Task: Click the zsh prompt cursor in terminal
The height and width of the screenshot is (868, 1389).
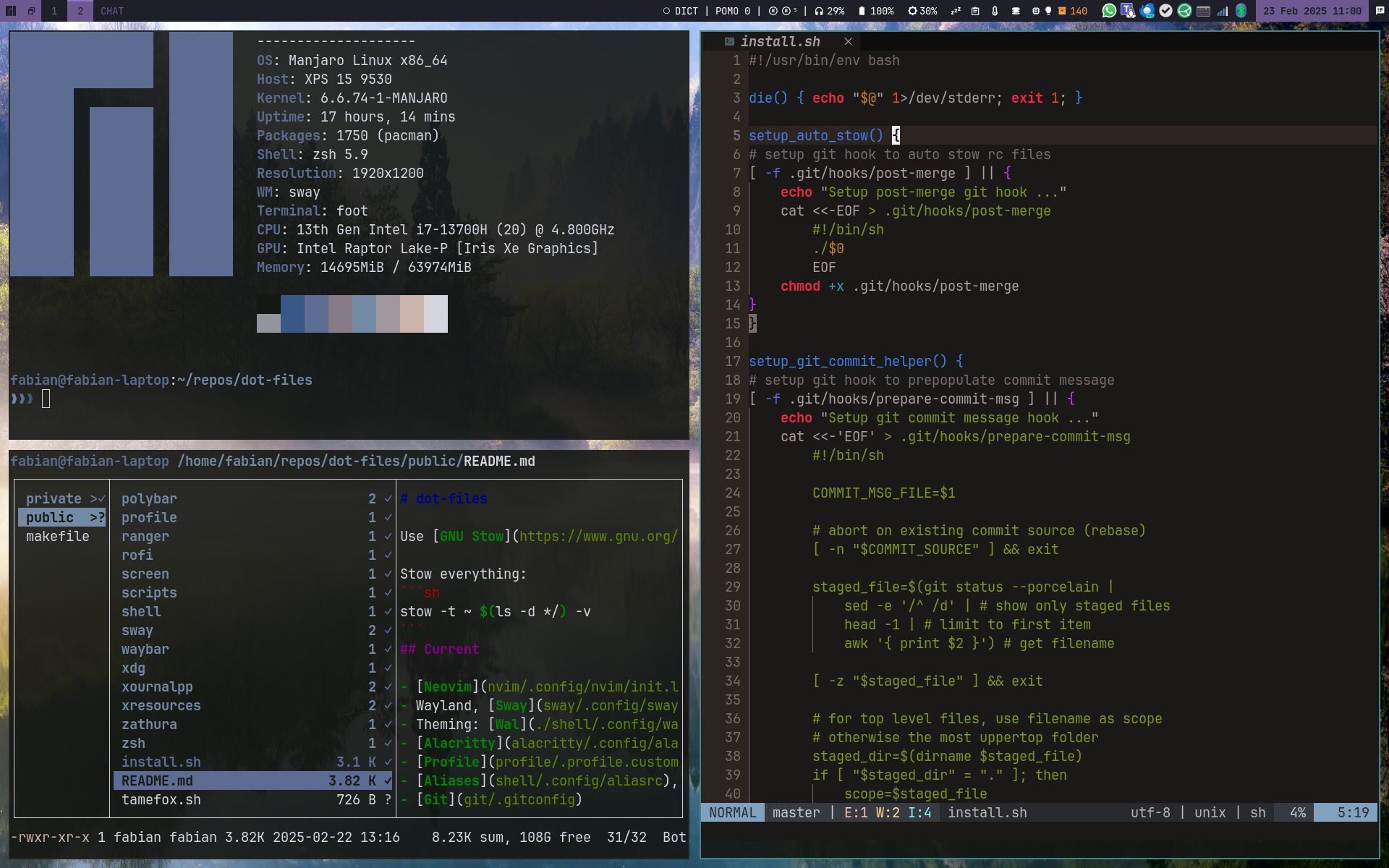Action: coord(46,399)
